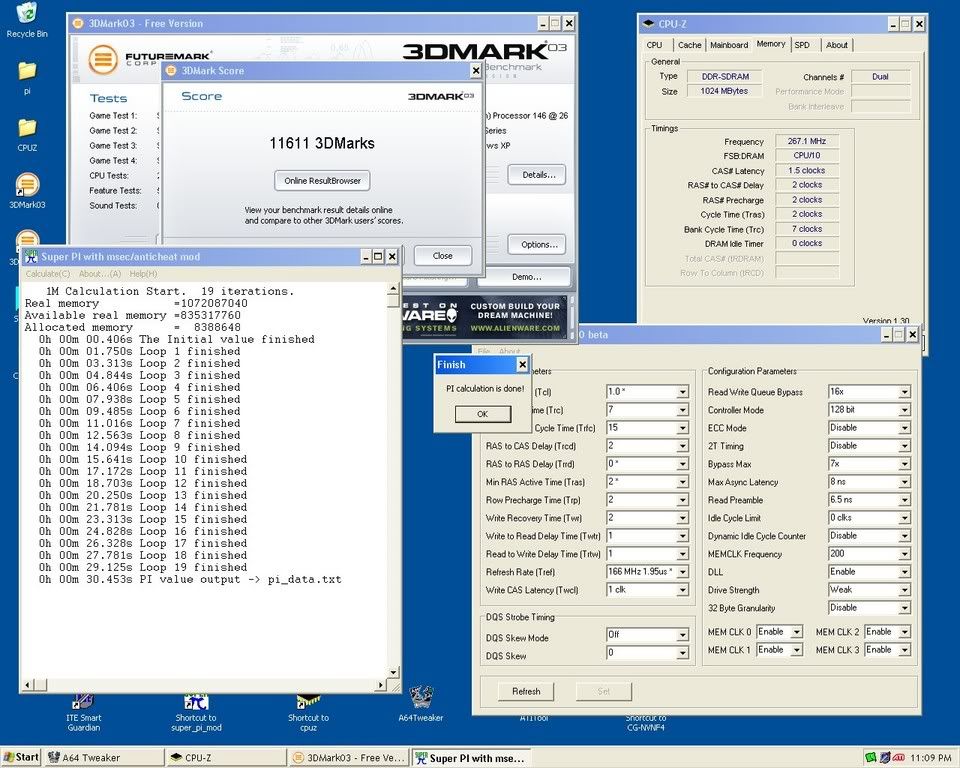Screen dimensions: 960x768
Task: Open the Recycle Bin desktop icon
Action: point(27,20)
